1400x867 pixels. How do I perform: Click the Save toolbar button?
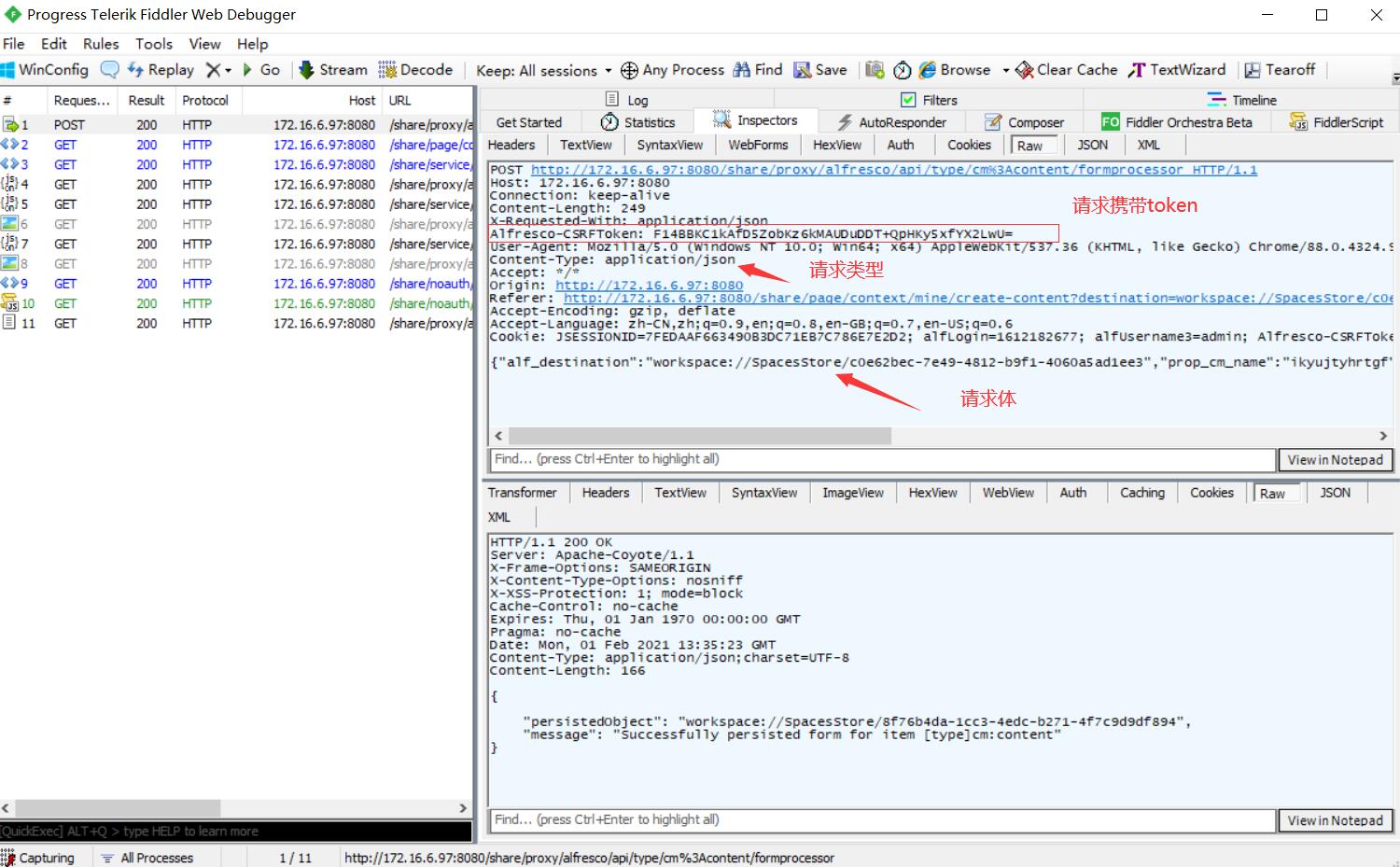point(820,70)
